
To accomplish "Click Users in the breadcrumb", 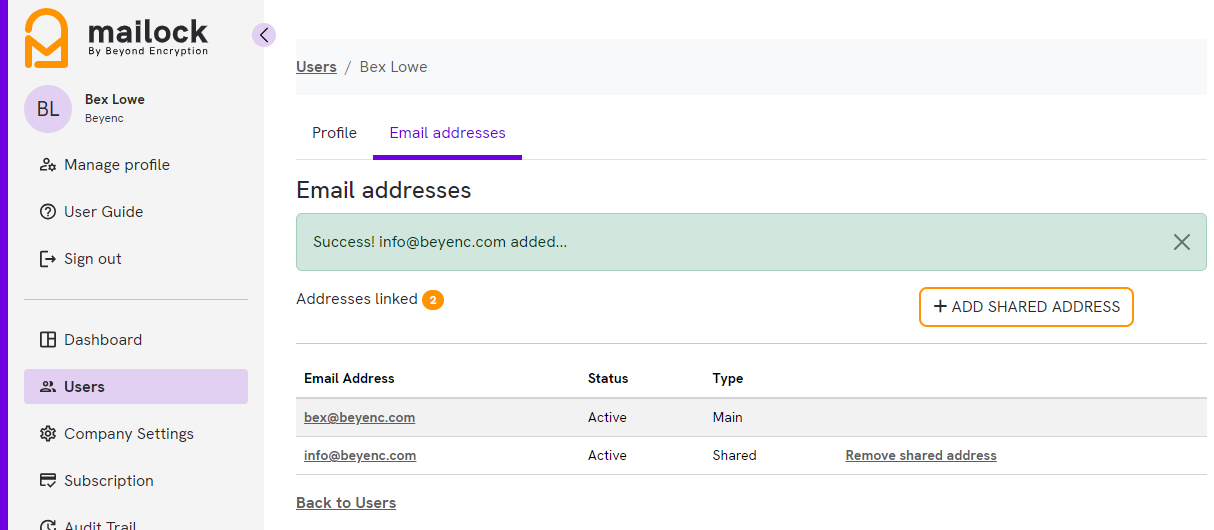I will coord(316,67).
